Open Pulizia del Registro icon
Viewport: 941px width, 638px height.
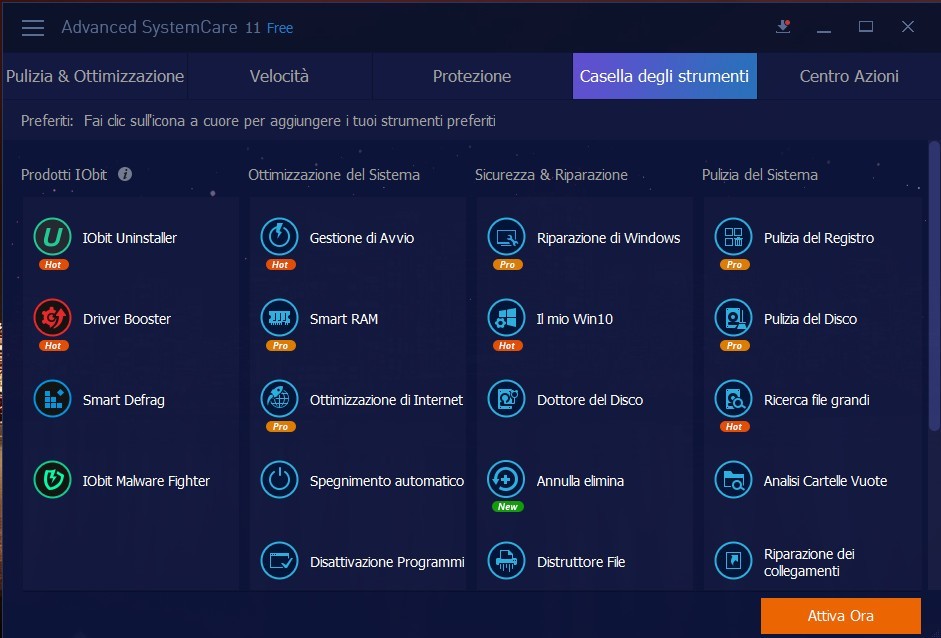(x=733, y=238)
